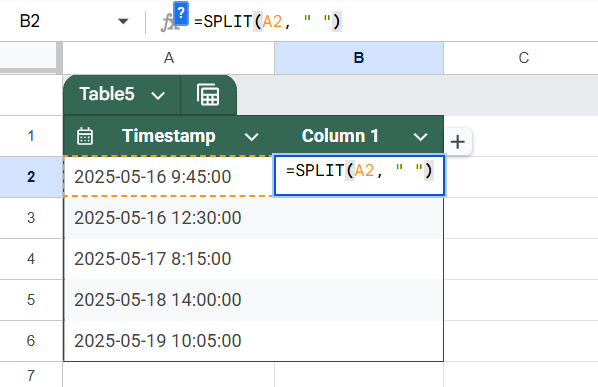Select column B header
Viewport: 598px width, 387px height.
(359, 58)
